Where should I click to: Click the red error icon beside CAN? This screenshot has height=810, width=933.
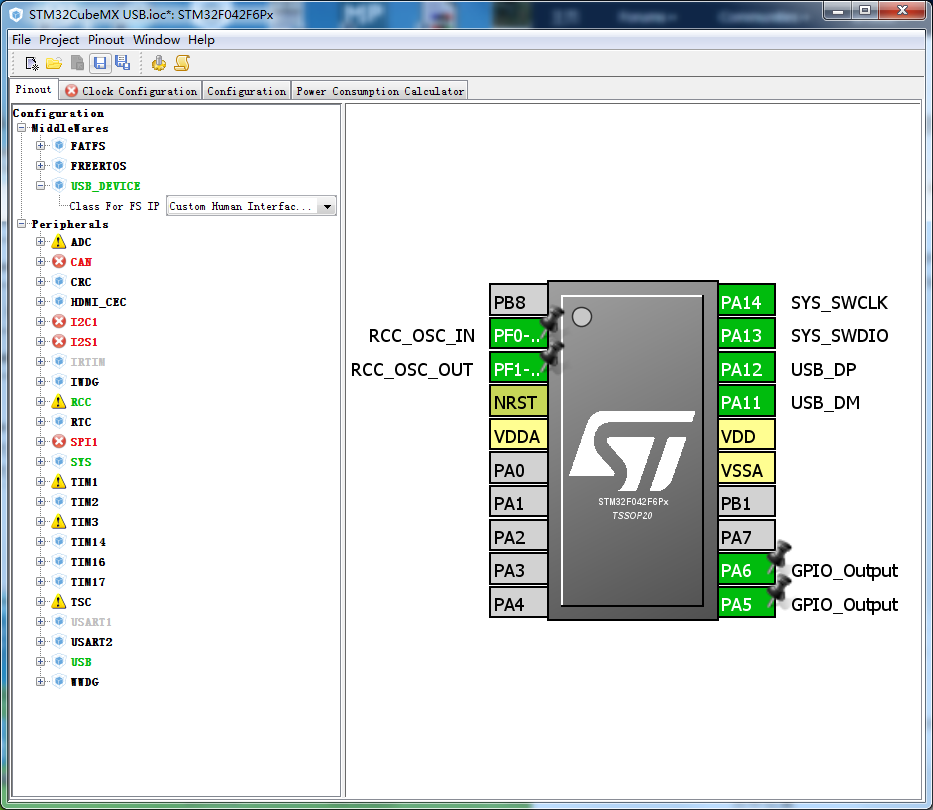(x=58, y=262)
